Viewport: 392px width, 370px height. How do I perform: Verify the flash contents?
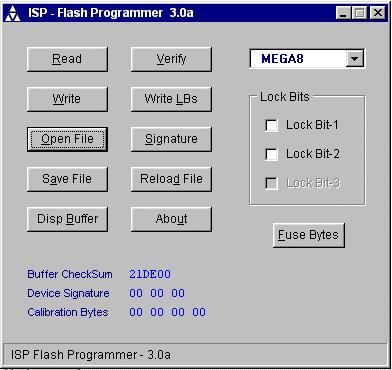171,59
